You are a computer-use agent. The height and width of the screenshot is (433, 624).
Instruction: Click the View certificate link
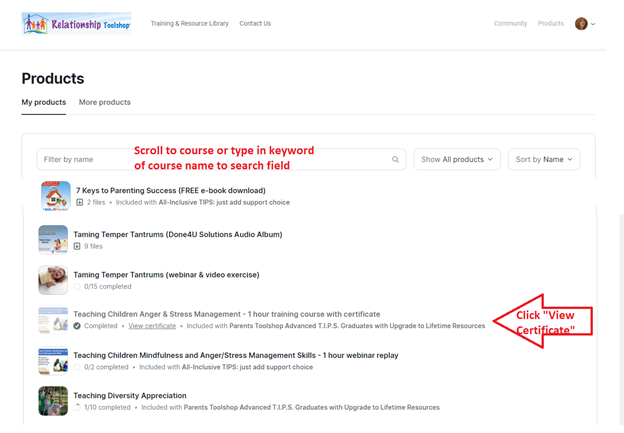point(152,326)
